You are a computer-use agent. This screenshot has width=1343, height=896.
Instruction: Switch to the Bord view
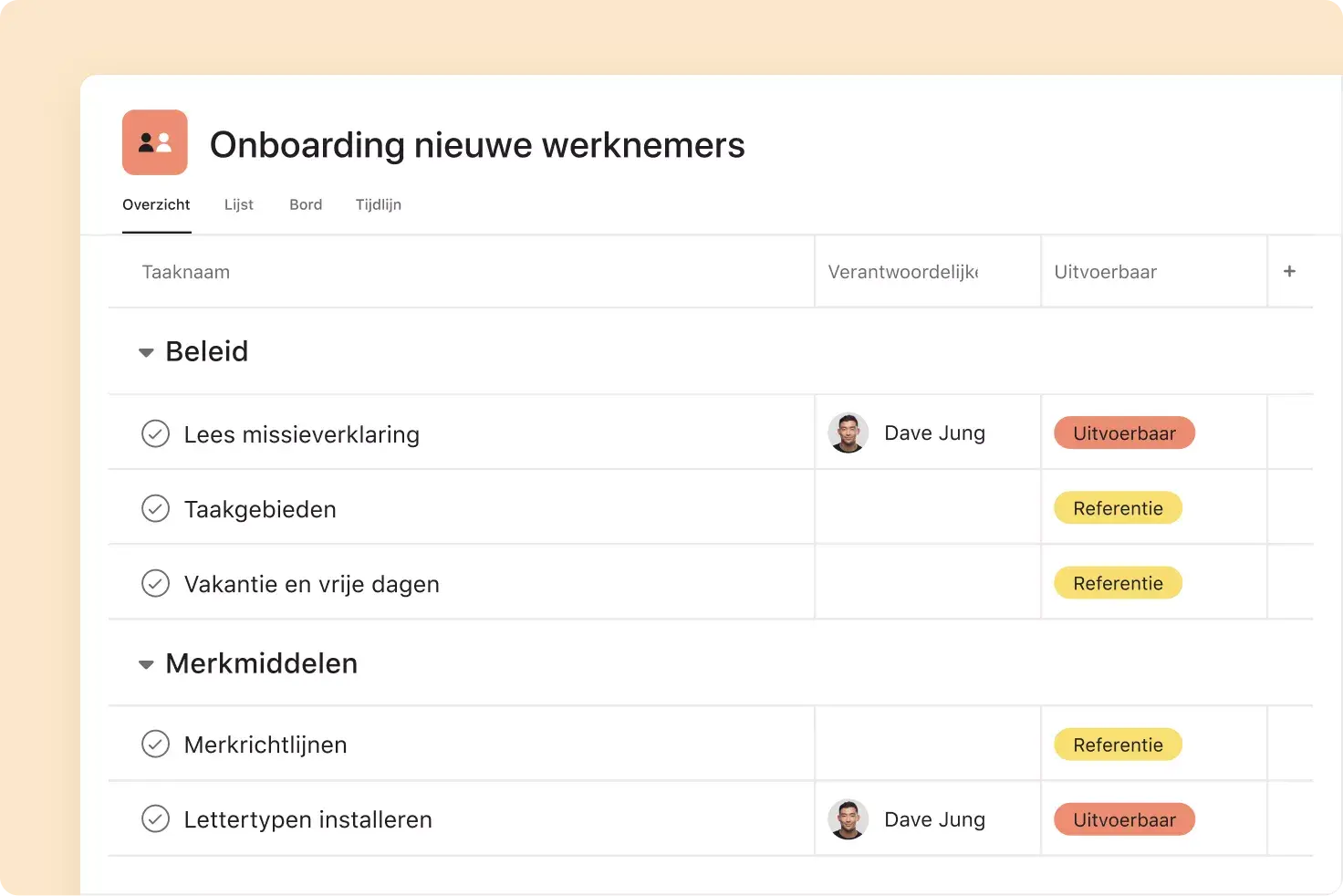[x=305, y=204]
